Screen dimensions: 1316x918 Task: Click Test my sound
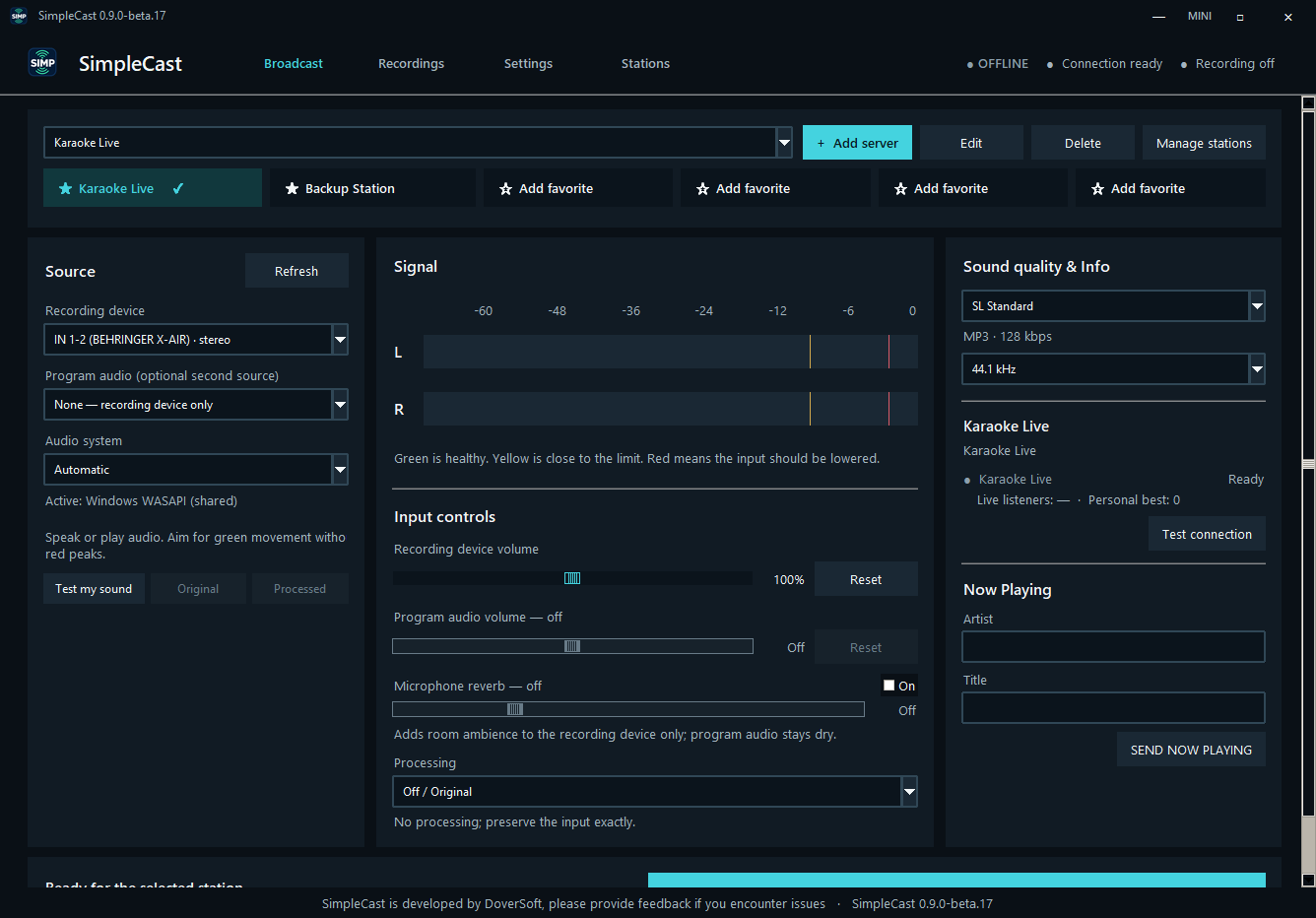point(94,589)
